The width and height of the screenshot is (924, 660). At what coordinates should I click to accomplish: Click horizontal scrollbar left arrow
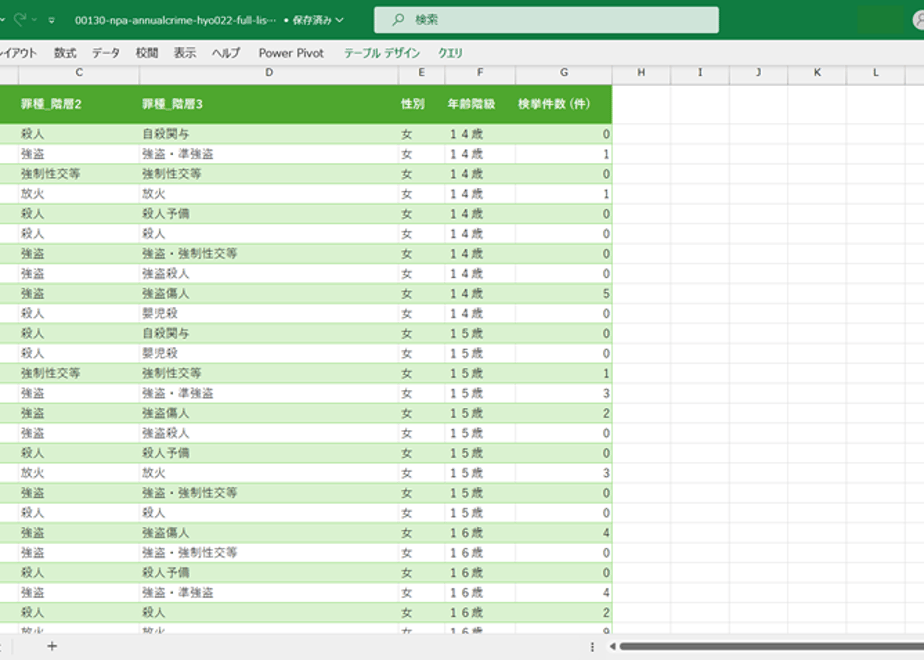[612, 647]
